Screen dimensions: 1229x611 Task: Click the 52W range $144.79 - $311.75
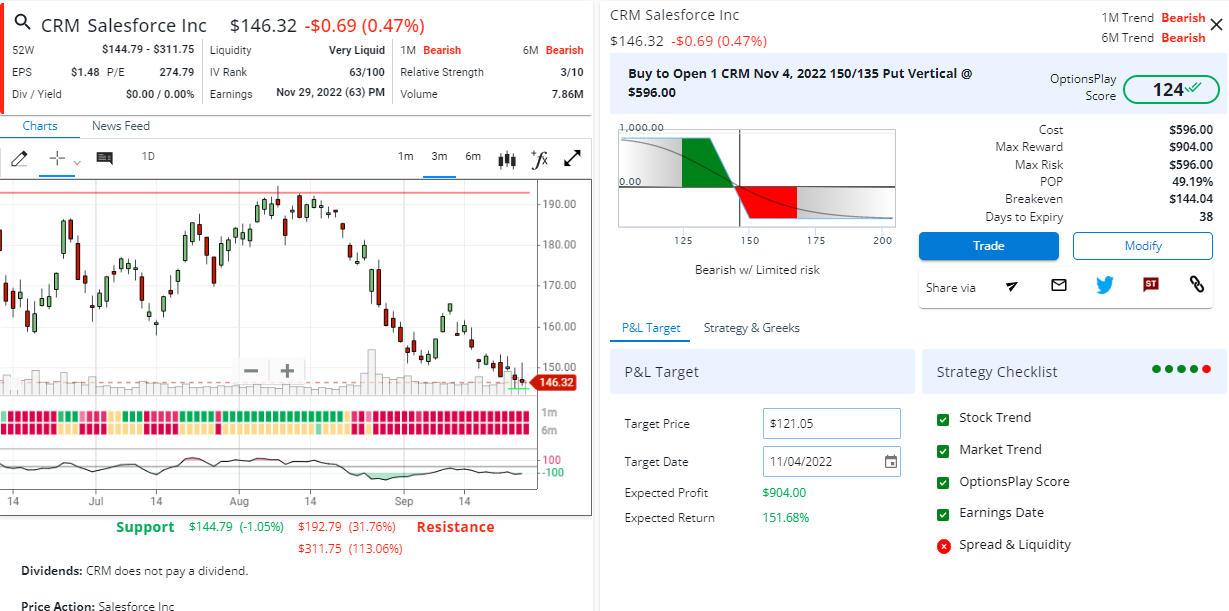point(148,50)
